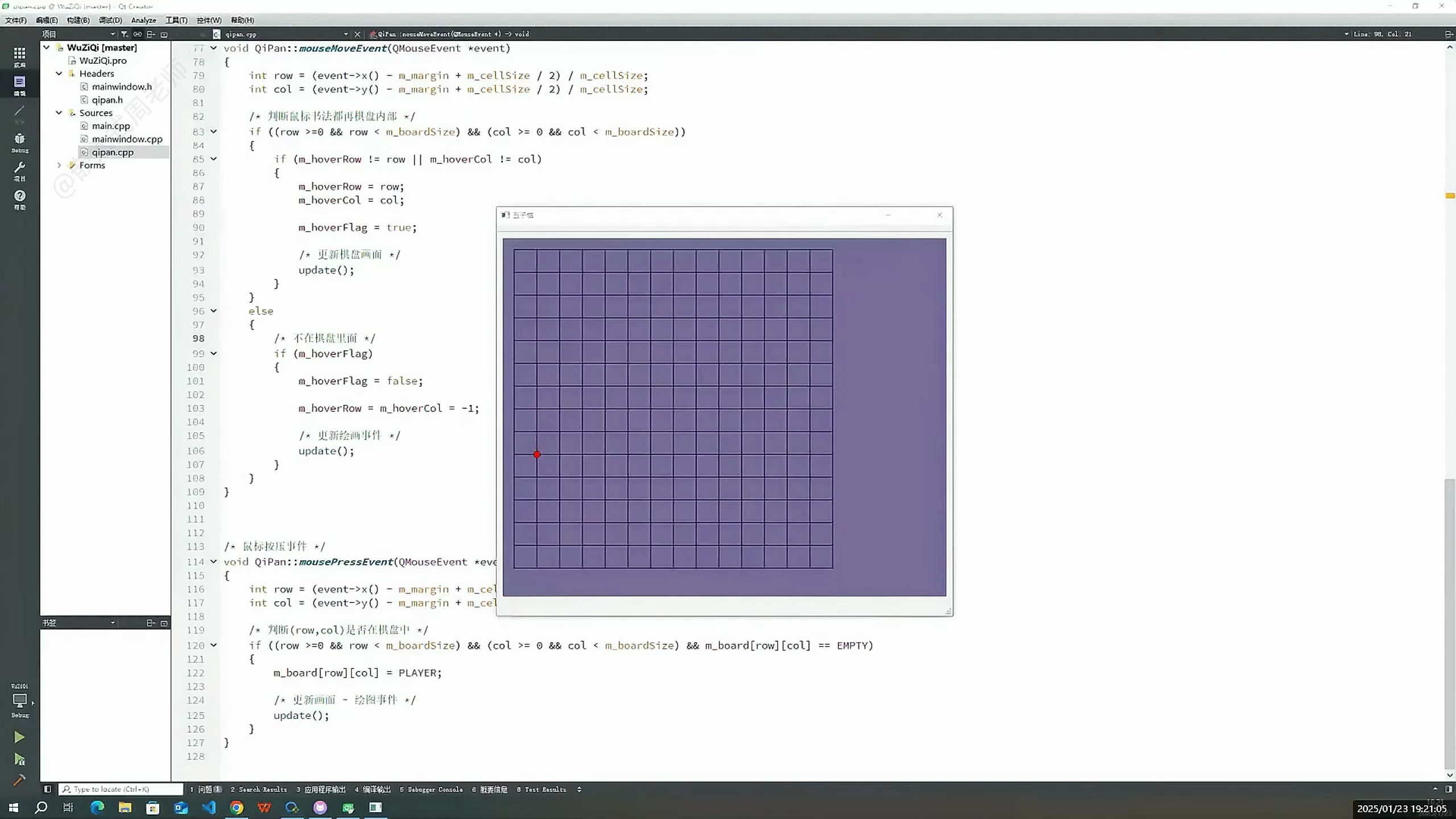Image resolution: width=1456 pixels, height=819 pixels.
Task: Run the project with the green play button
Action: tap(19, 737)
